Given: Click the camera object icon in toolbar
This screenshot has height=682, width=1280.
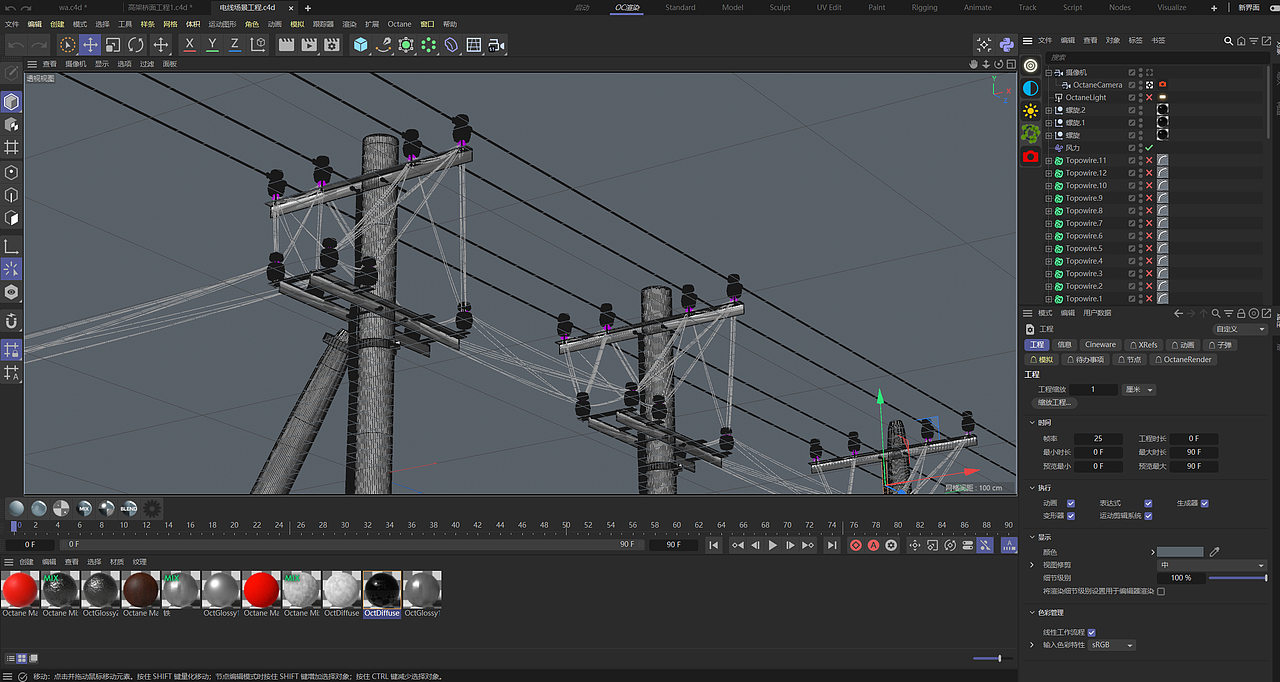Looking at the screenshot, I should (x=497, y=45).
